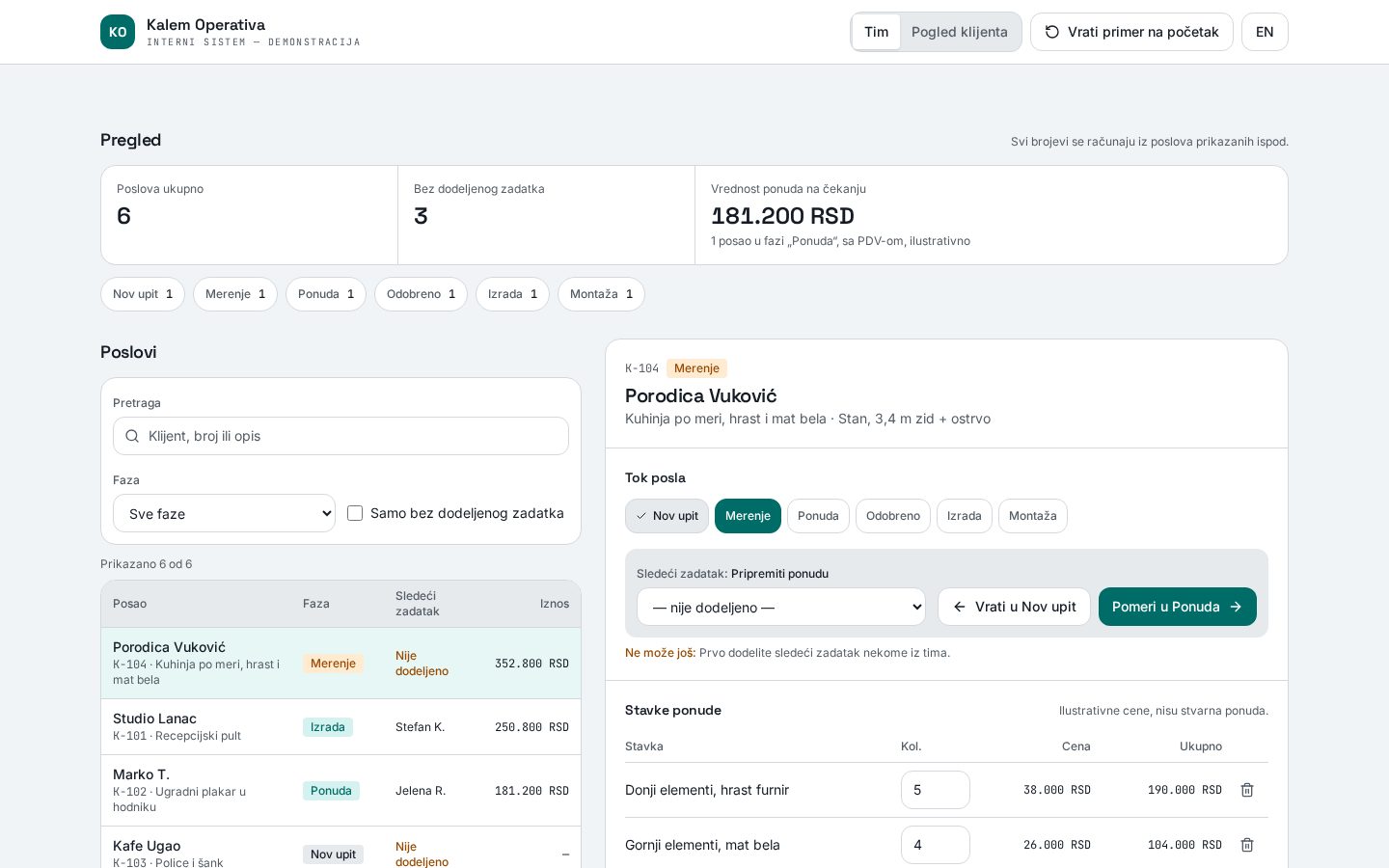Screen dimensions: 1389x868
Task: Select the Montaža step in Tok posla
Action: (1033, 516)
